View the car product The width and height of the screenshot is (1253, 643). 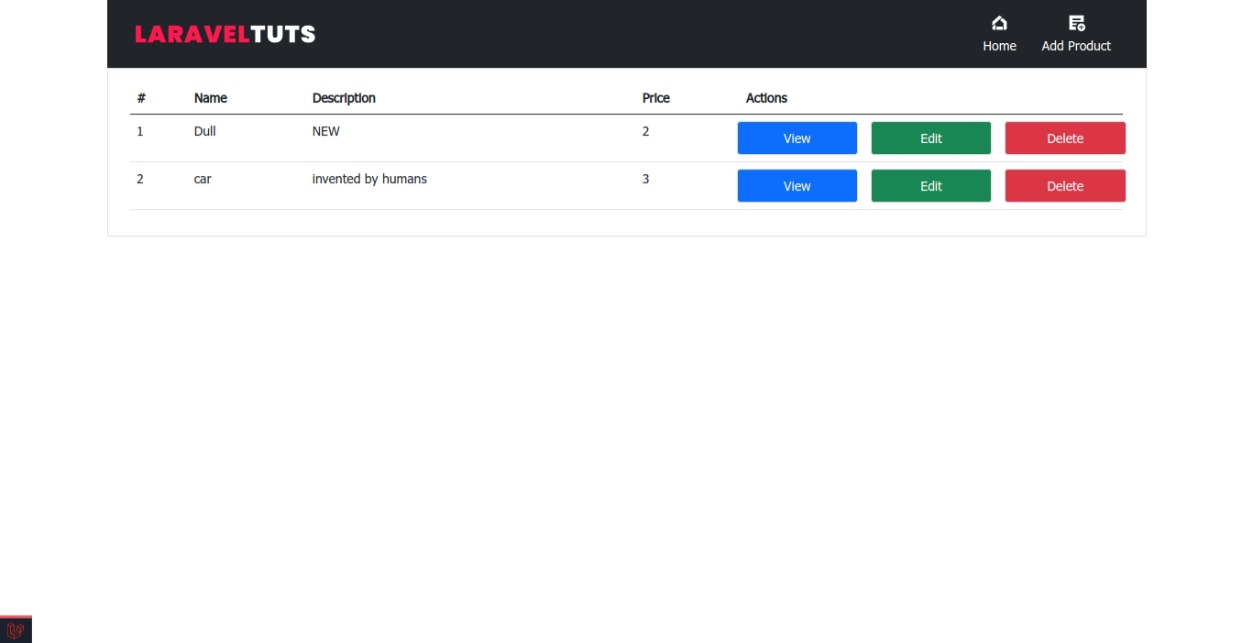point(797,186)
